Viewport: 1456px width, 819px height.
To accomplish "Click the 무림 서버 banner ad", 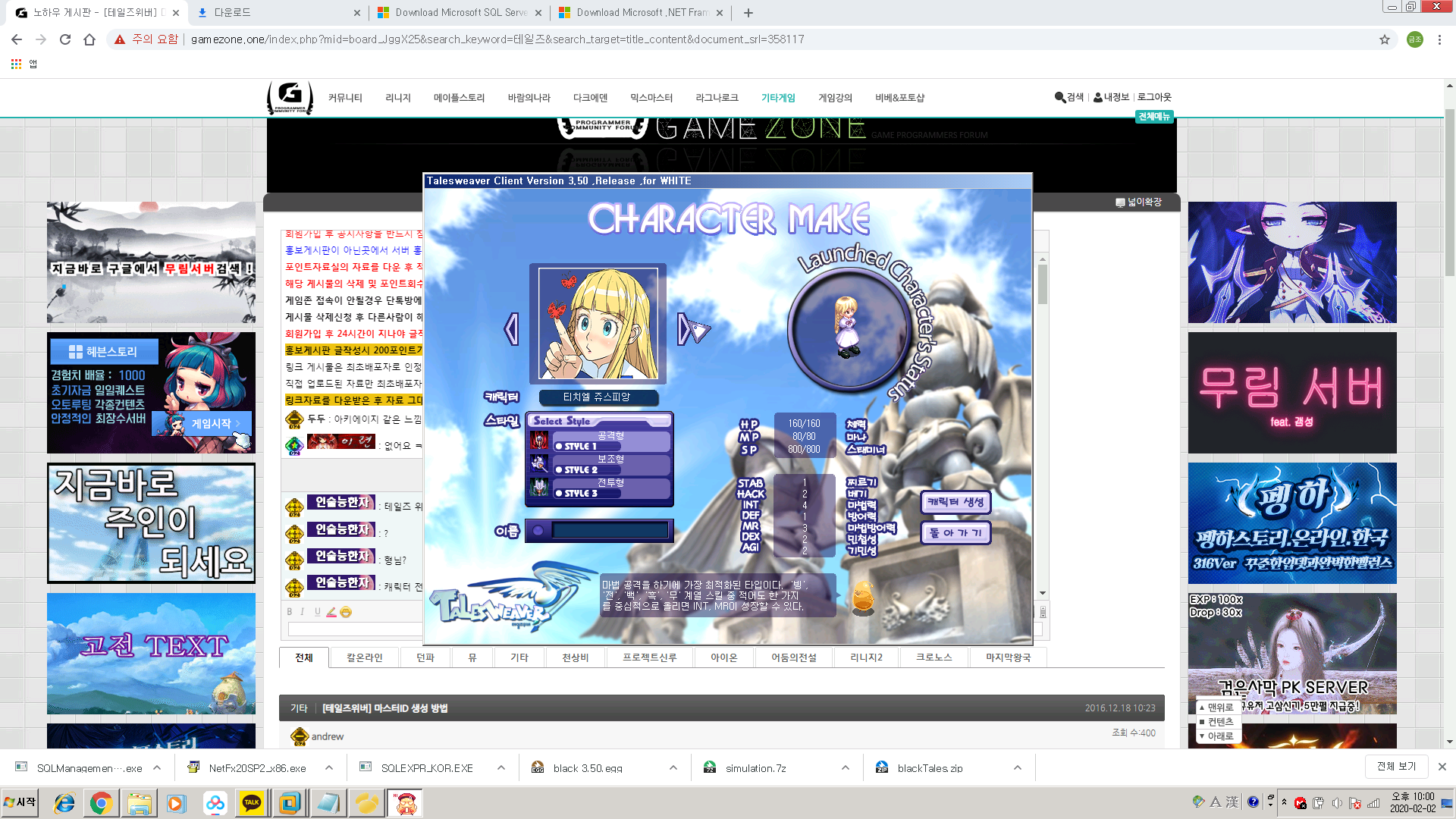I will [x=1292, y=393].
